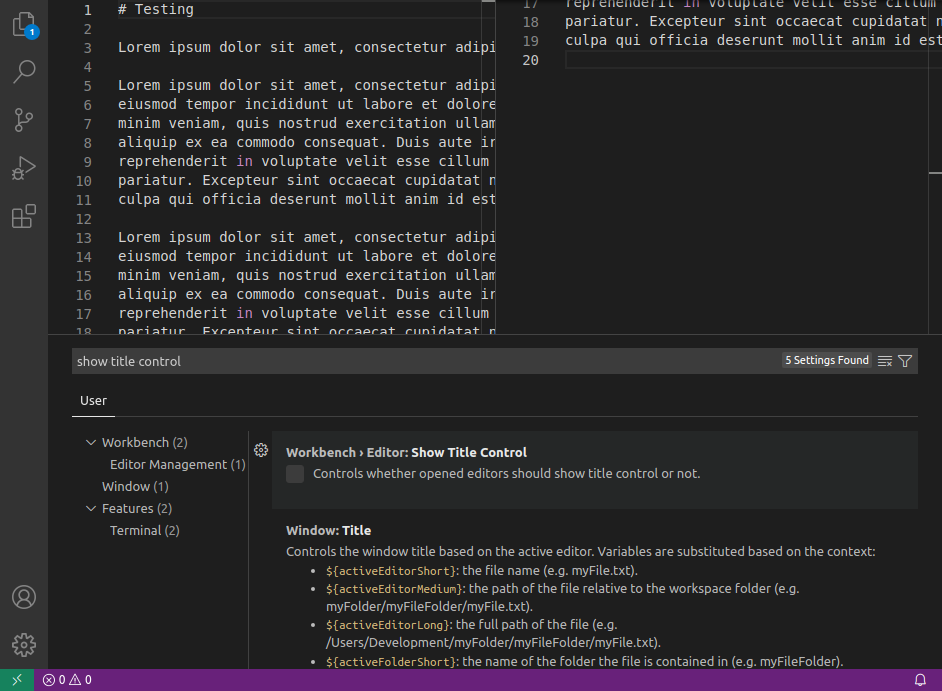Click the ${activeFolderShort} variable text
Viewport: 942px width, 691px height.
coord(391,662)
